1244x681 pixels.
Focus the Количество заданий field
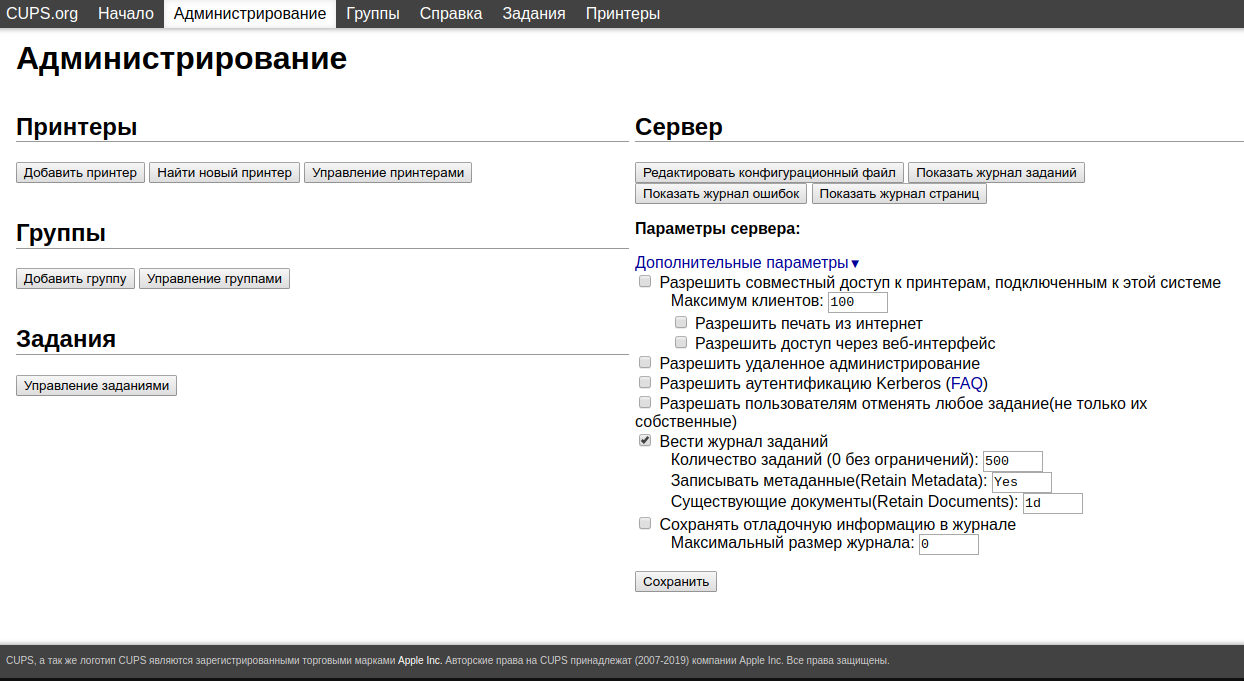click(1013, 461)
